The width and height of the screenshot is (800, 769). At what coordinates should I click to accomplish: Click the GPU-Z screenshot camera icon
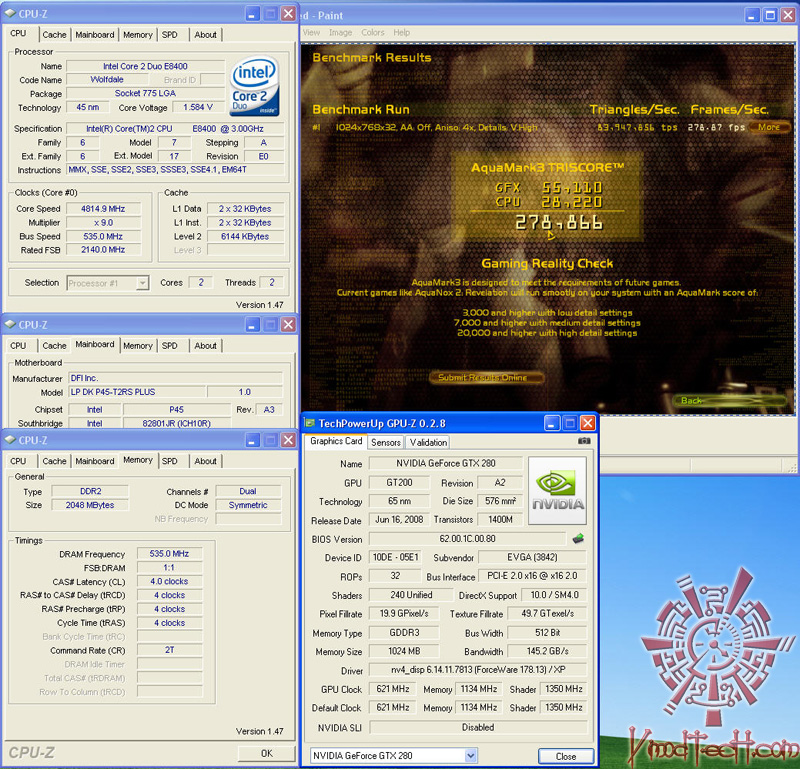coord(584,441)
